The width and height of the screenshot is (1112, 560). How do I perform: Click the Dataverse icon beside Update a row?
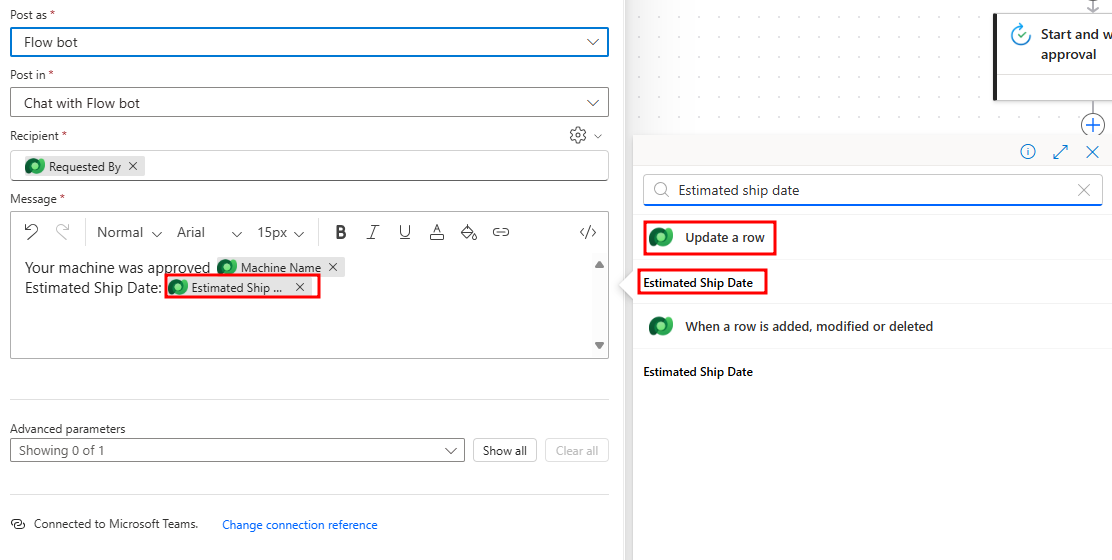coord(661,237)
